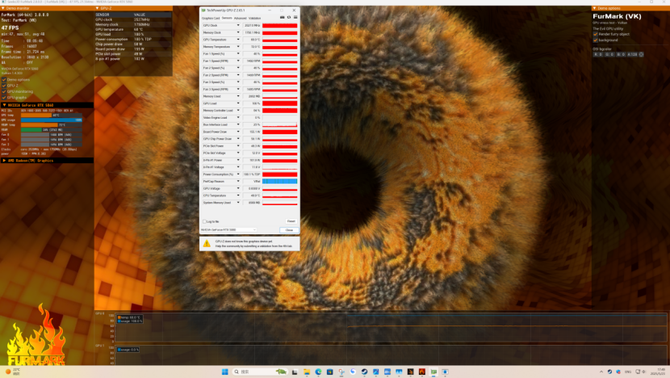Open the GPU selection combo box in GPU-Z
Screen dimensions: 670x378
pyautogui.click(x=229, y=230)
